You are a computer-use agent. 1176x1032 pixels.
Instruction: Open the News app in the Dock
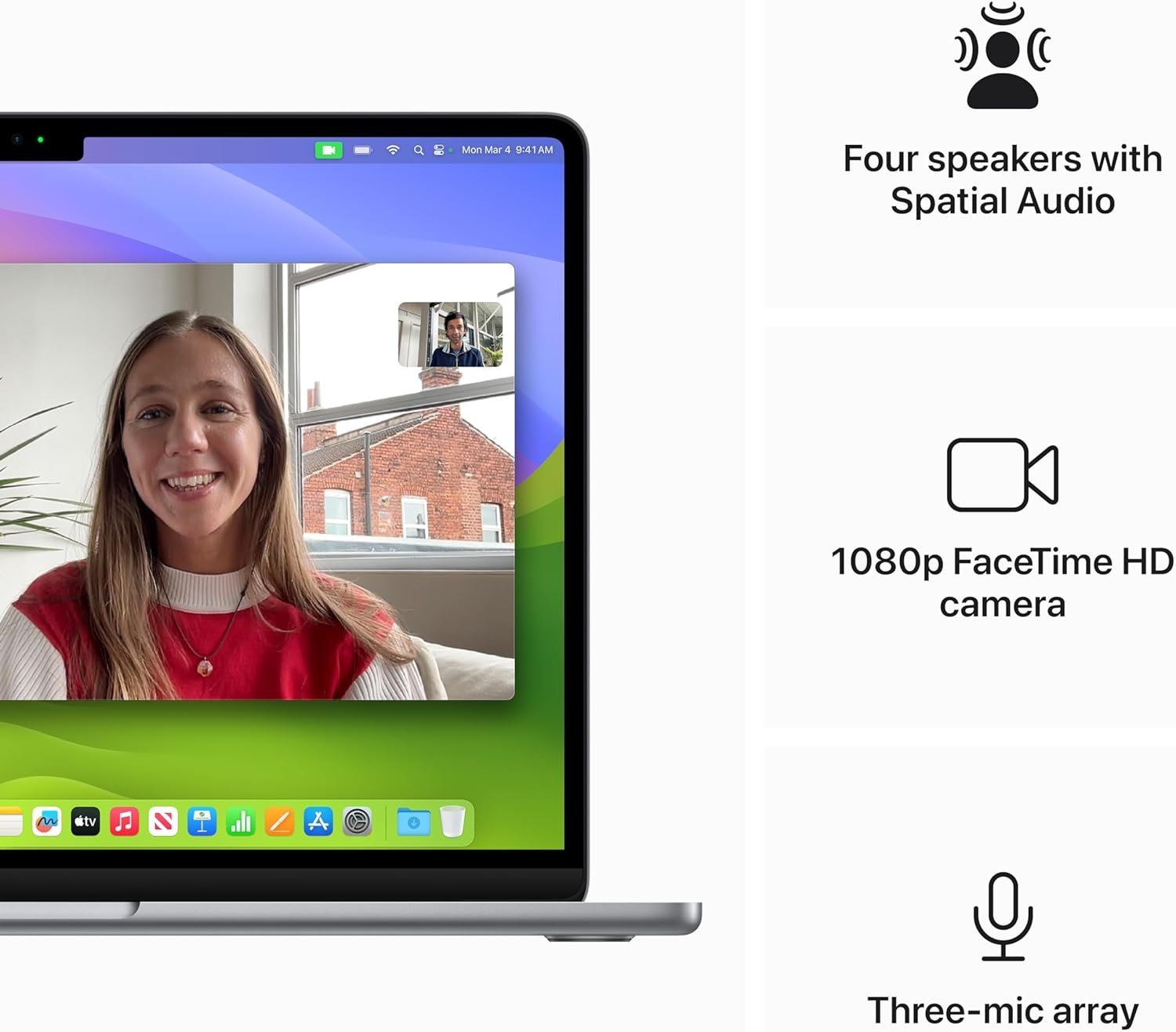pos(163,822)
